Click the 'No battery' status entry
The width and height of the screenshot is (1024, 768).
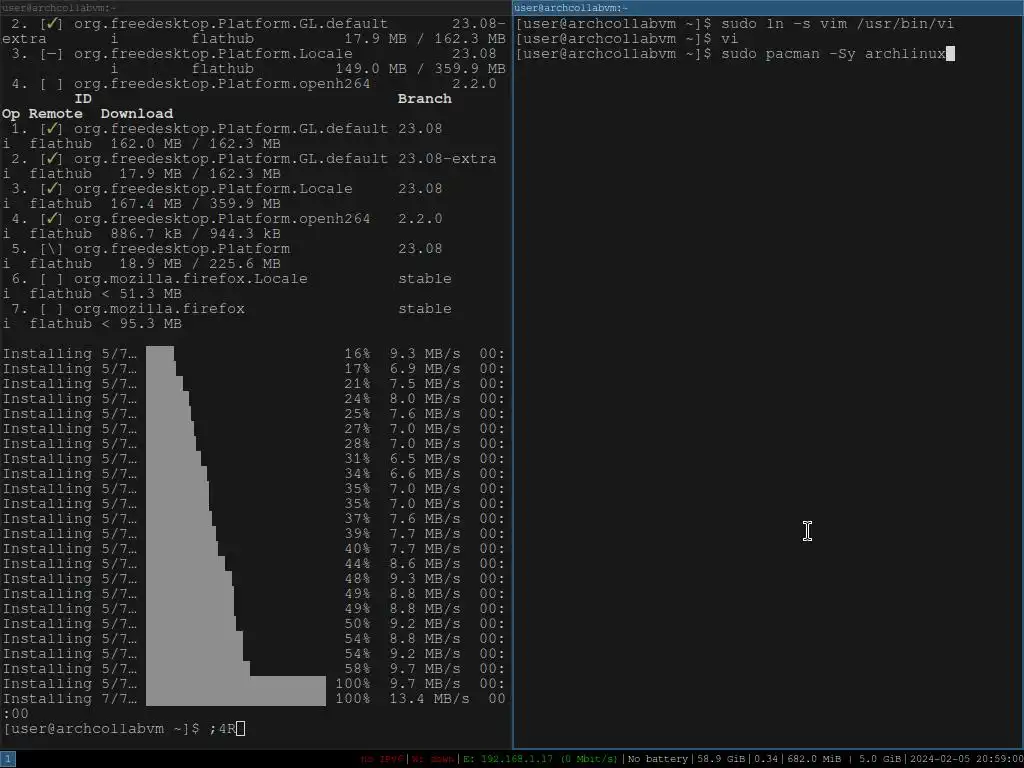658,760
